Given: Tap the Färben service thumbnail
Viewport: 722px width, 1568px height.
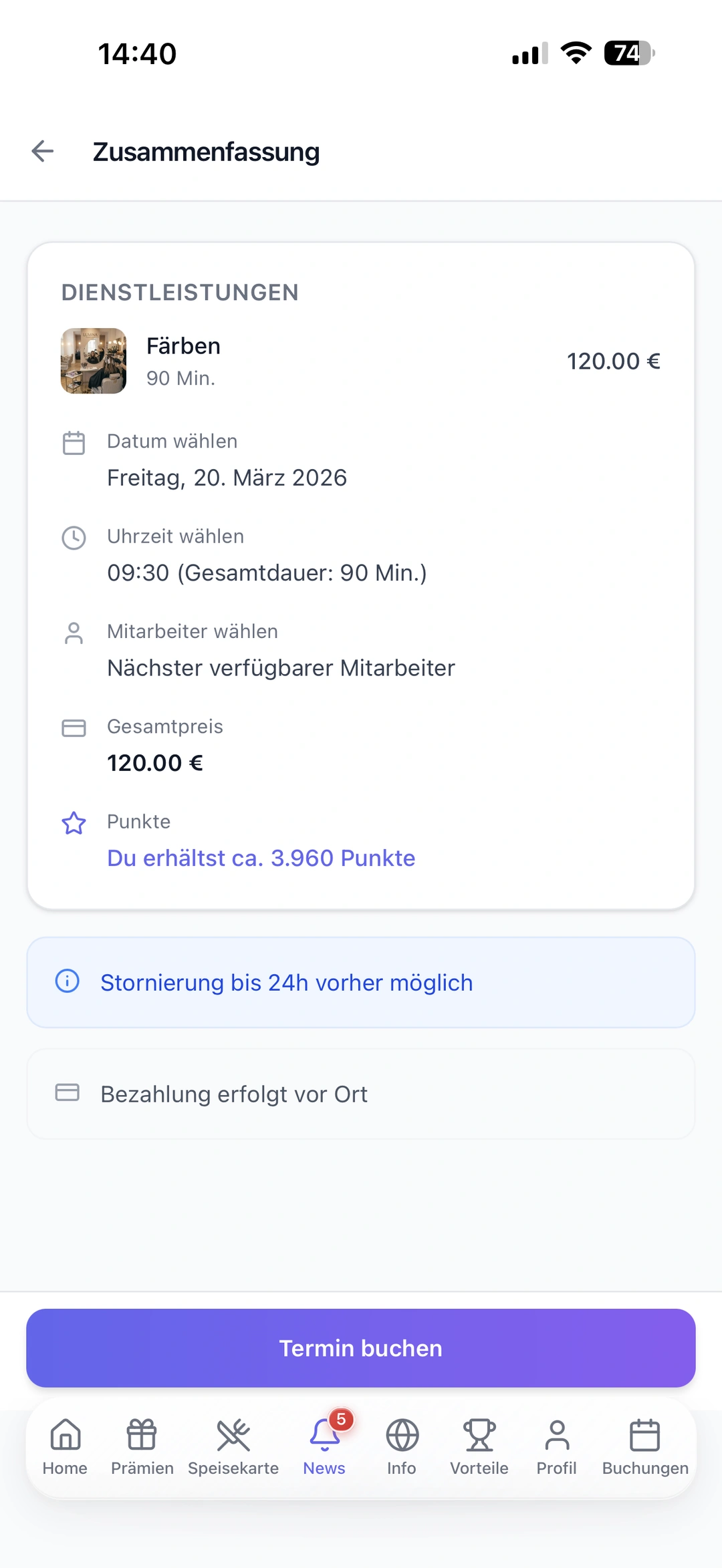Looking at the screenshot, I should coord(94,361).
